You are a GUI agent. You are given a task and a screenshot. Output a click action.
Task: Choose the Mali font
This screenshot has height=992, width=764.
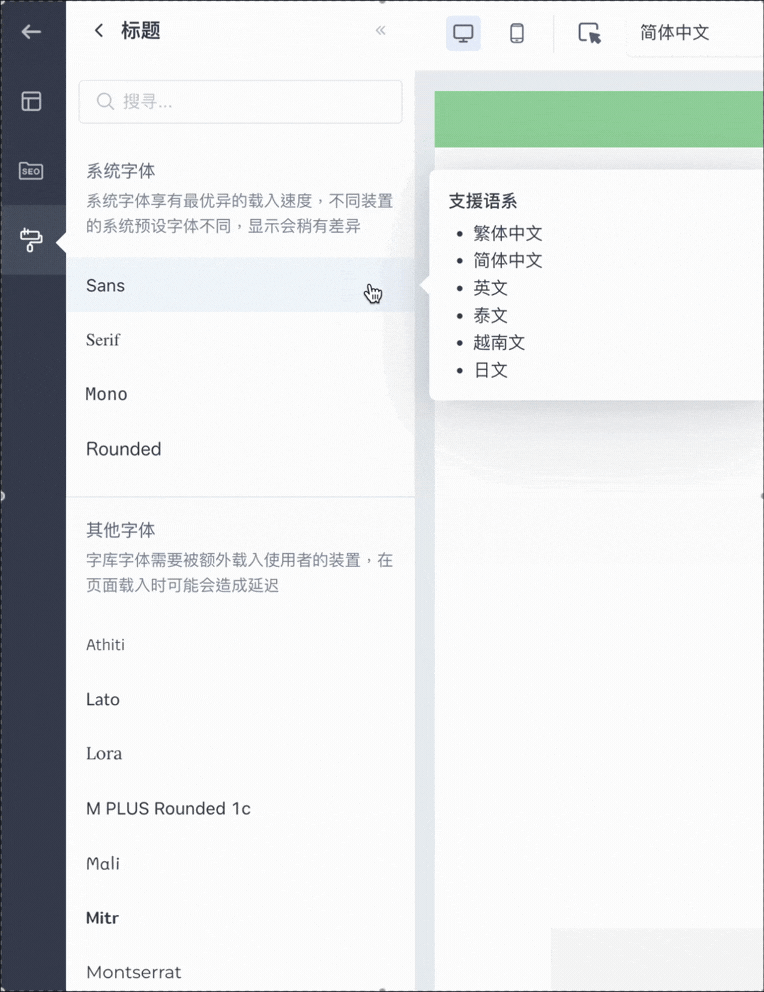click(x=240, y=863)
